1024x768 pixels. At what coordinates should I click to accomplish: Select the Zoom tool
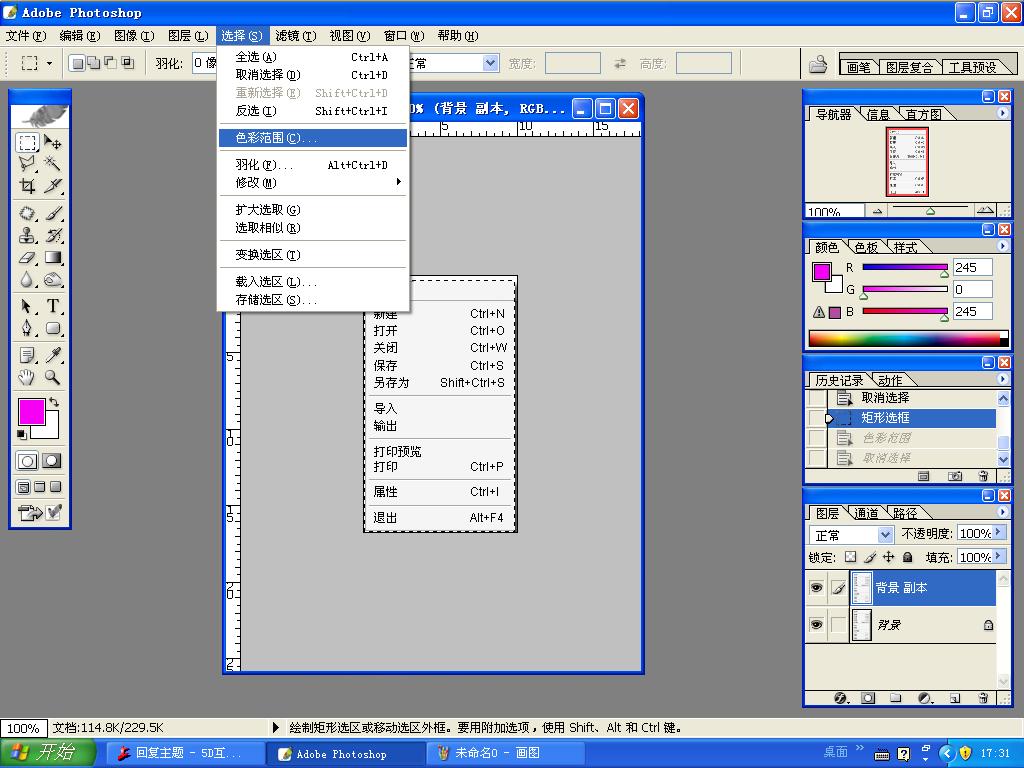click(53, 377)
